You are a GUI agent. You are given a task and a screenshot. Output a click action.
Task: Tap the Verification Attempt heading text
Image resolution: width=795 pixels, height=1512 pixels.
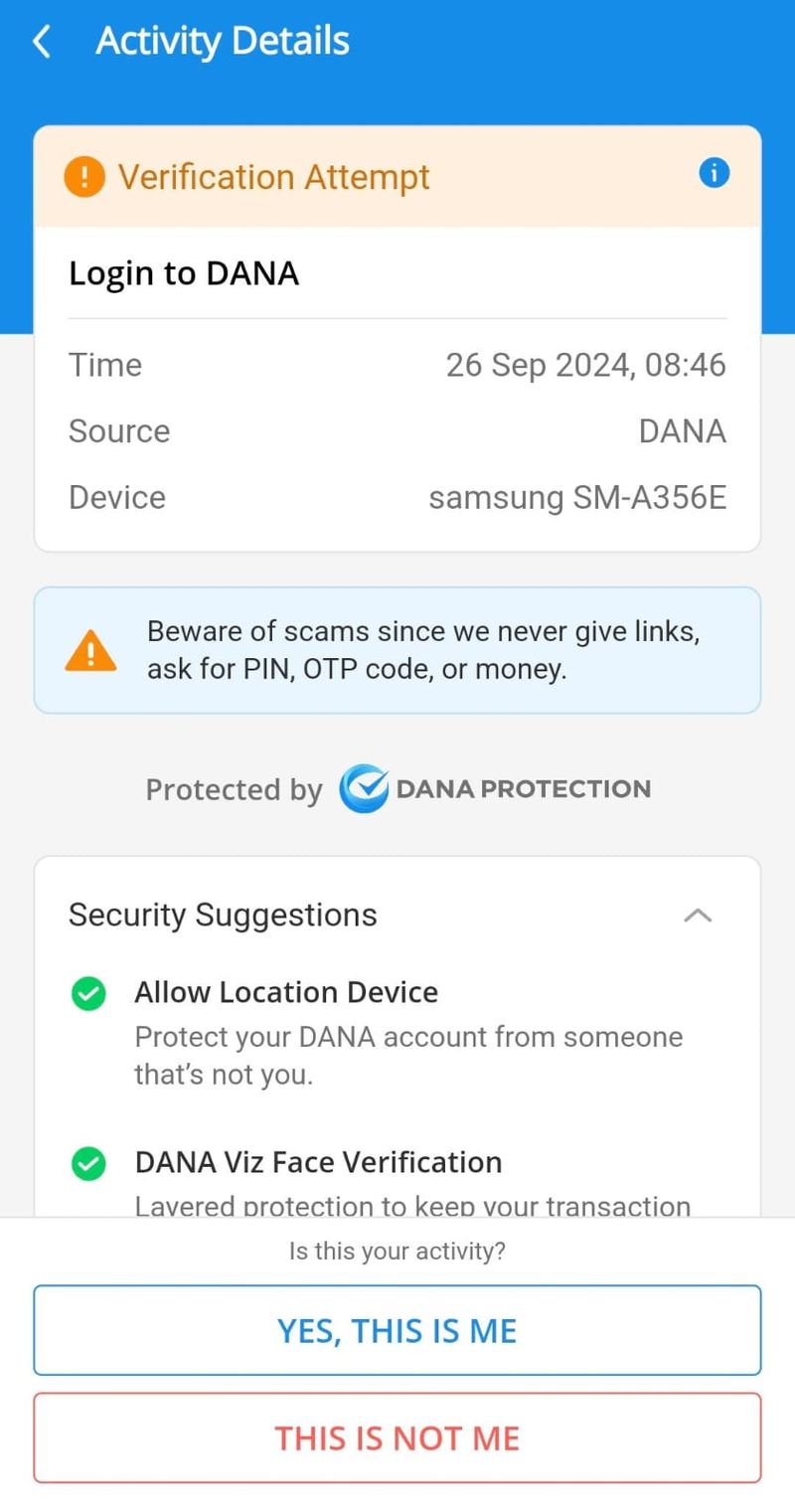(x=274, y=177)
